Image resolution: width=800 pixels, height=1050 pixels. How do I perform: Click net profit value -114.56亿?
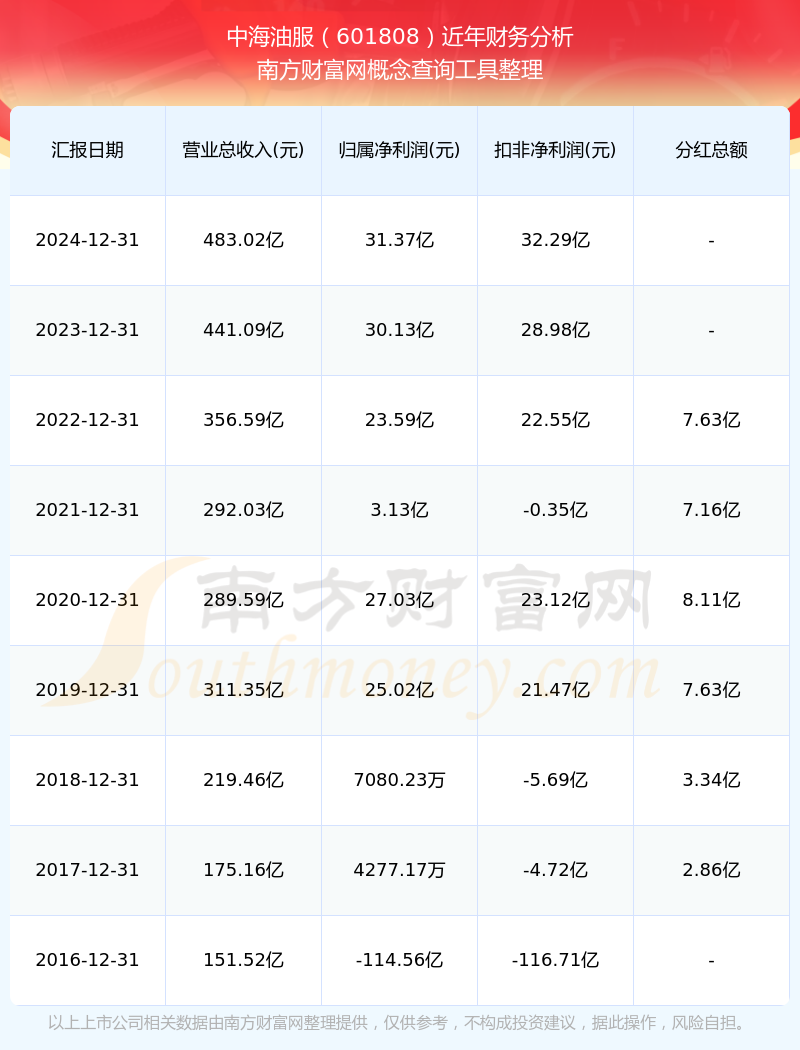pyautogui.click(x=400, y=960)
